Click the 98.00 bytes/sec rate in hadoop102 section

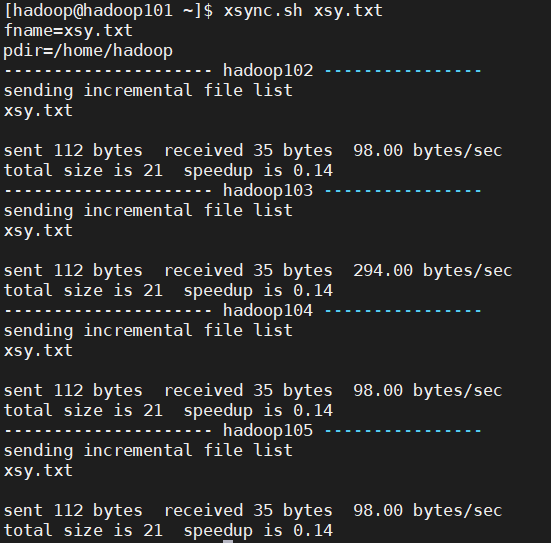428,151
